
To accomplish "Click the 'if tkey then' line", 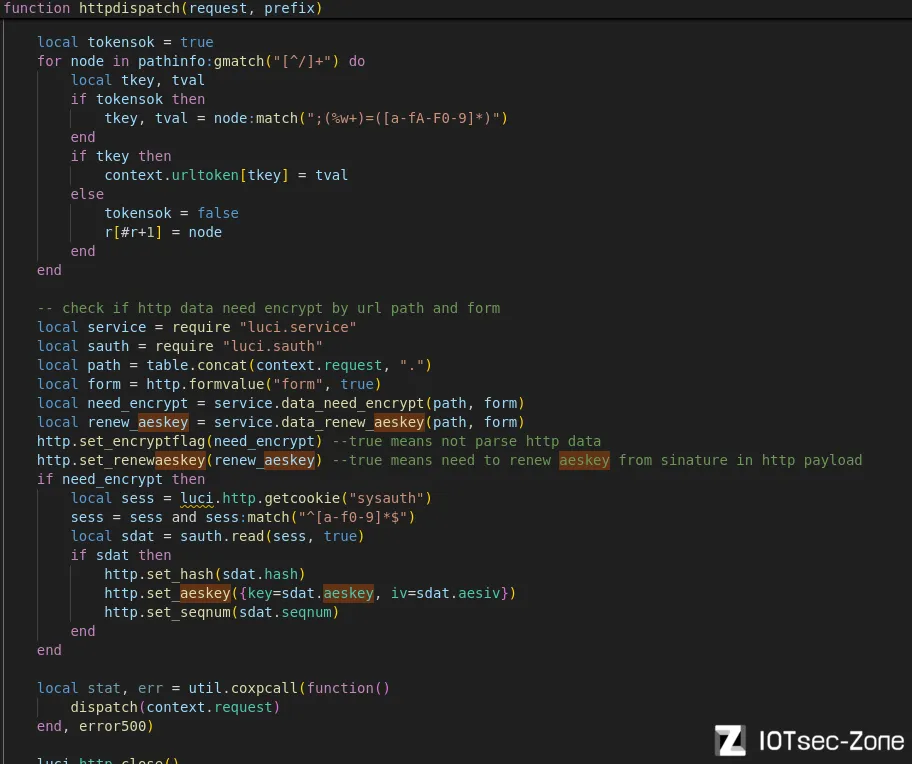I will pos(121,156).
